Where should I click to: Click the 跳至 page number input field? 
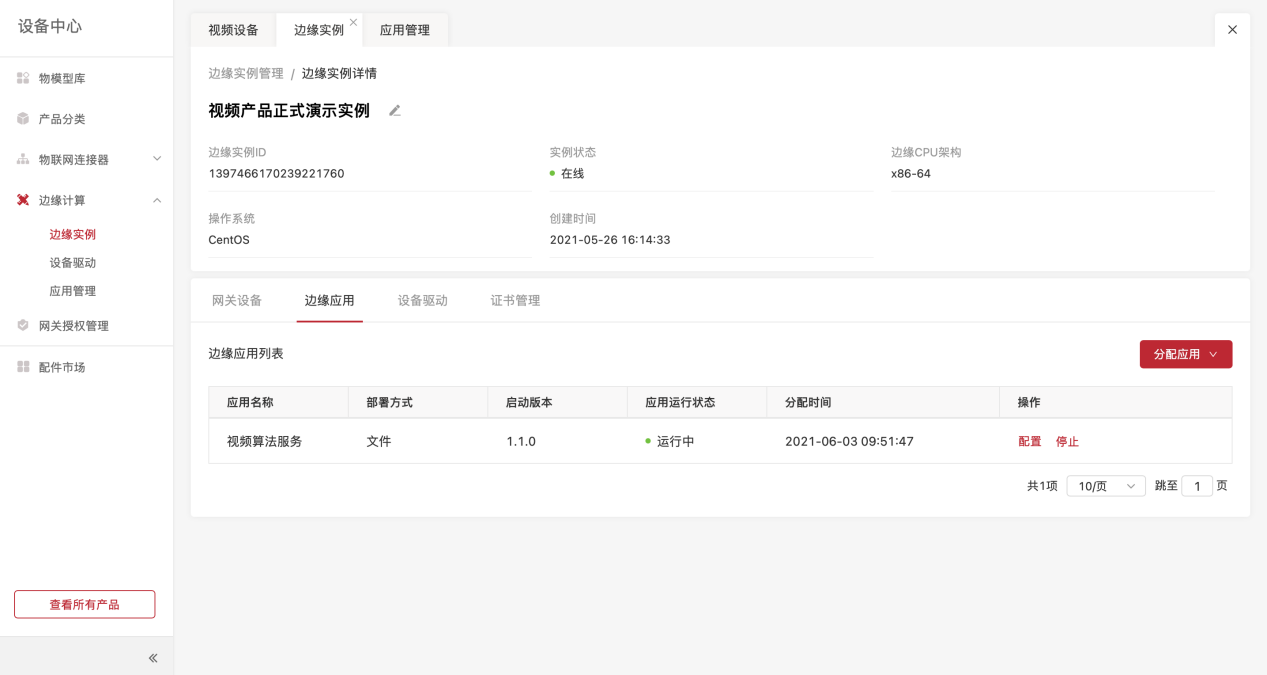pos(1196,486)
